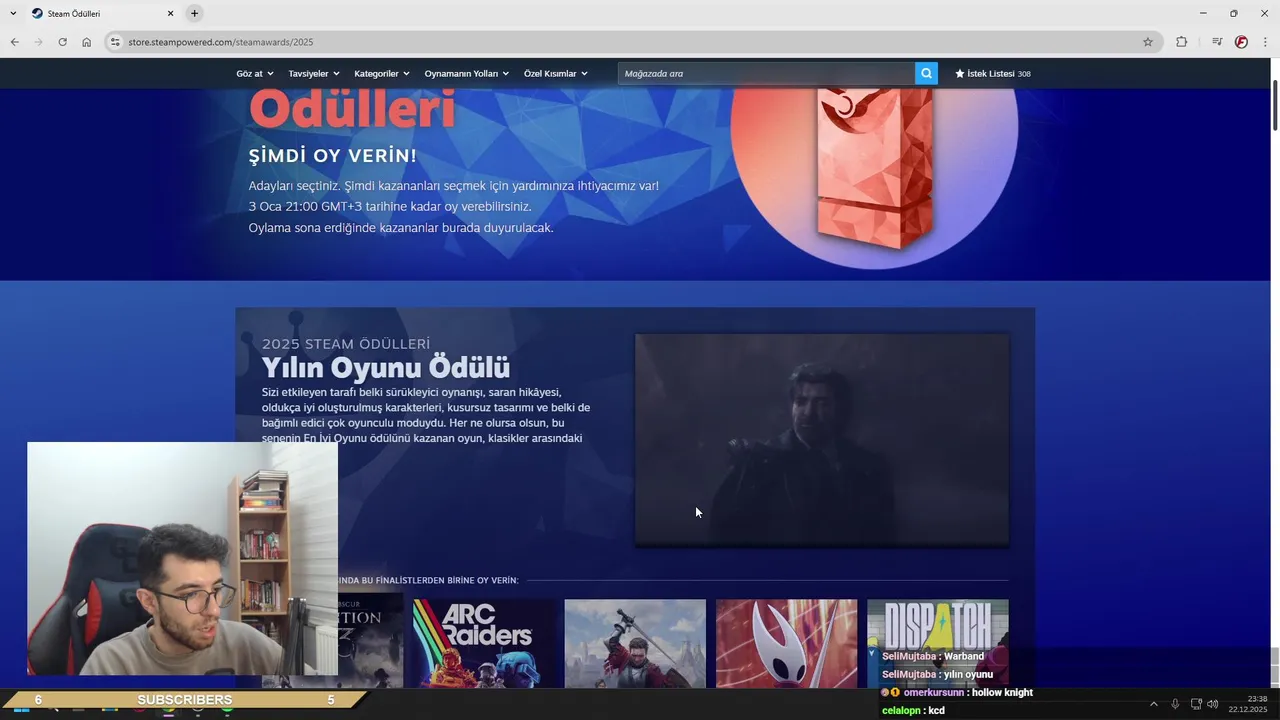Click the SeliMujtaba yılın oyunu chat message
The height and width of the screenshot is (720, 1280).
[937, 674]
